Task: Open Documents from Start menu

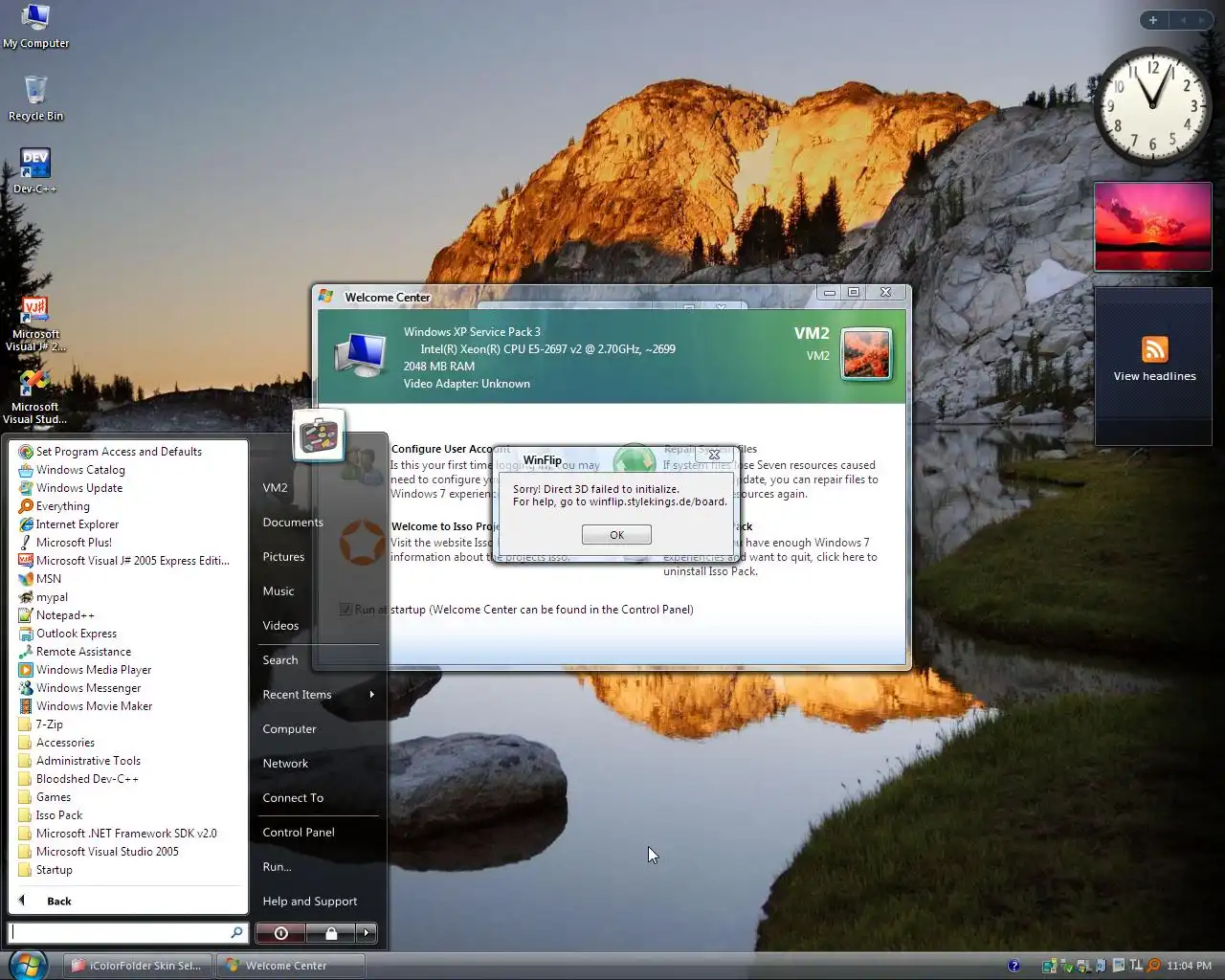Action: pyautogui.click(x=293, y=523)
